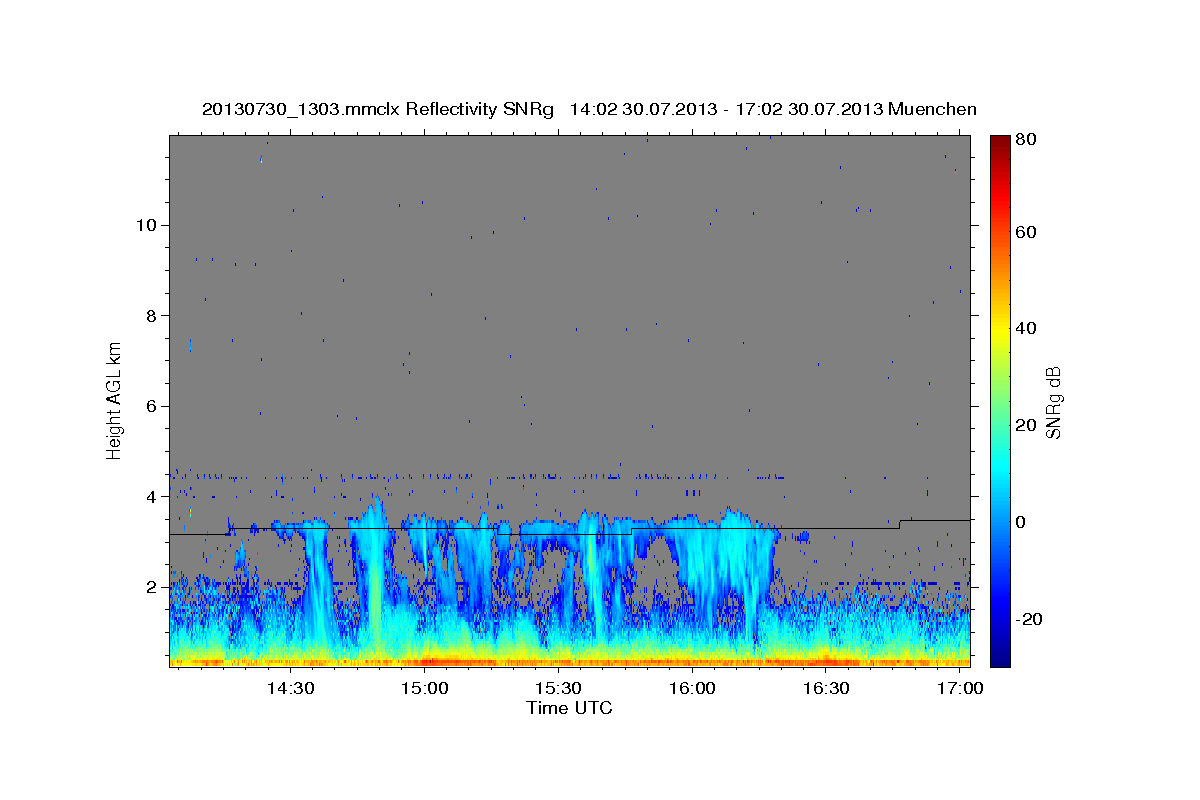Click the plot title mentioning Muenchen

point(589,109)
